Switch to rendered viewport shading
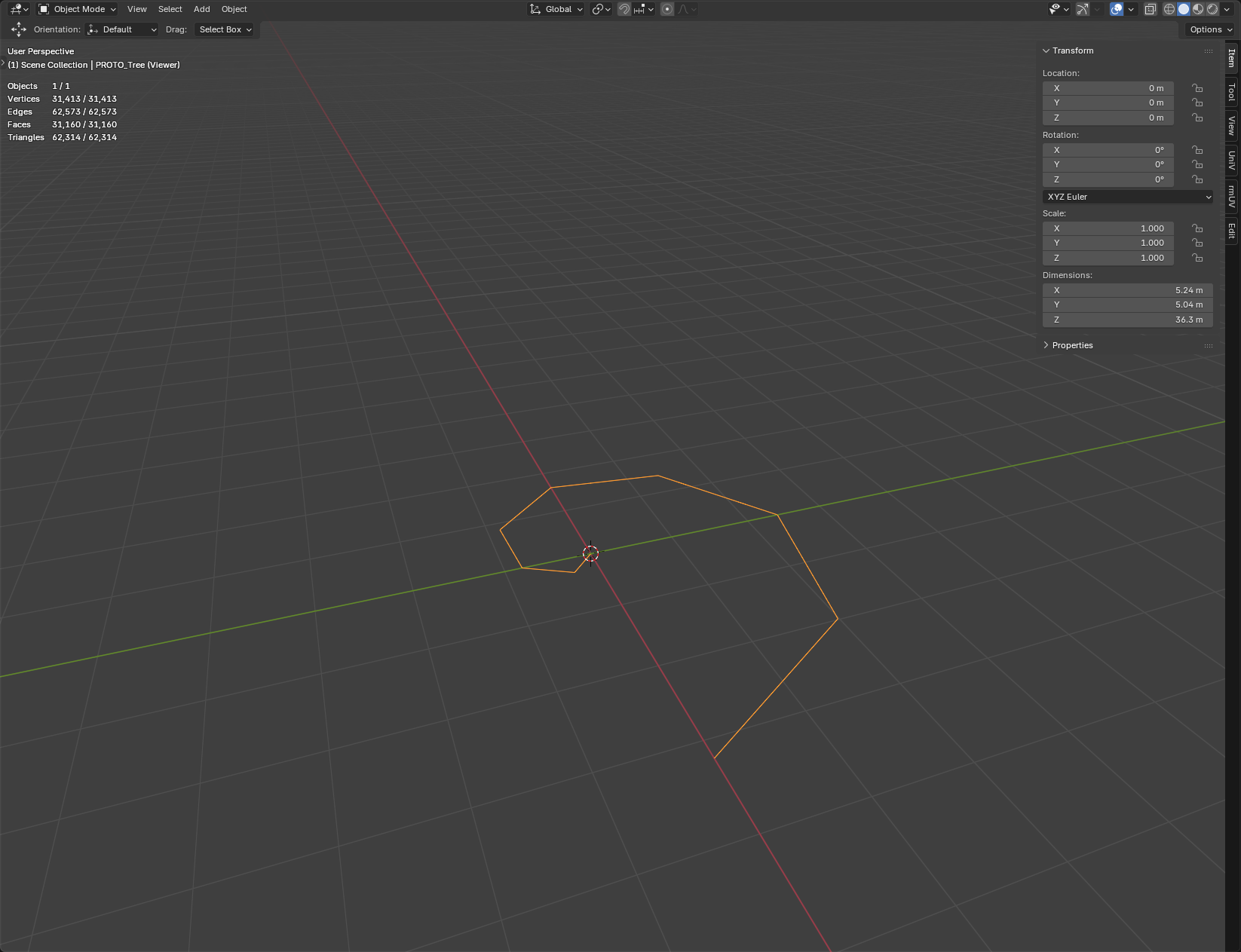 pos(1212,9)
